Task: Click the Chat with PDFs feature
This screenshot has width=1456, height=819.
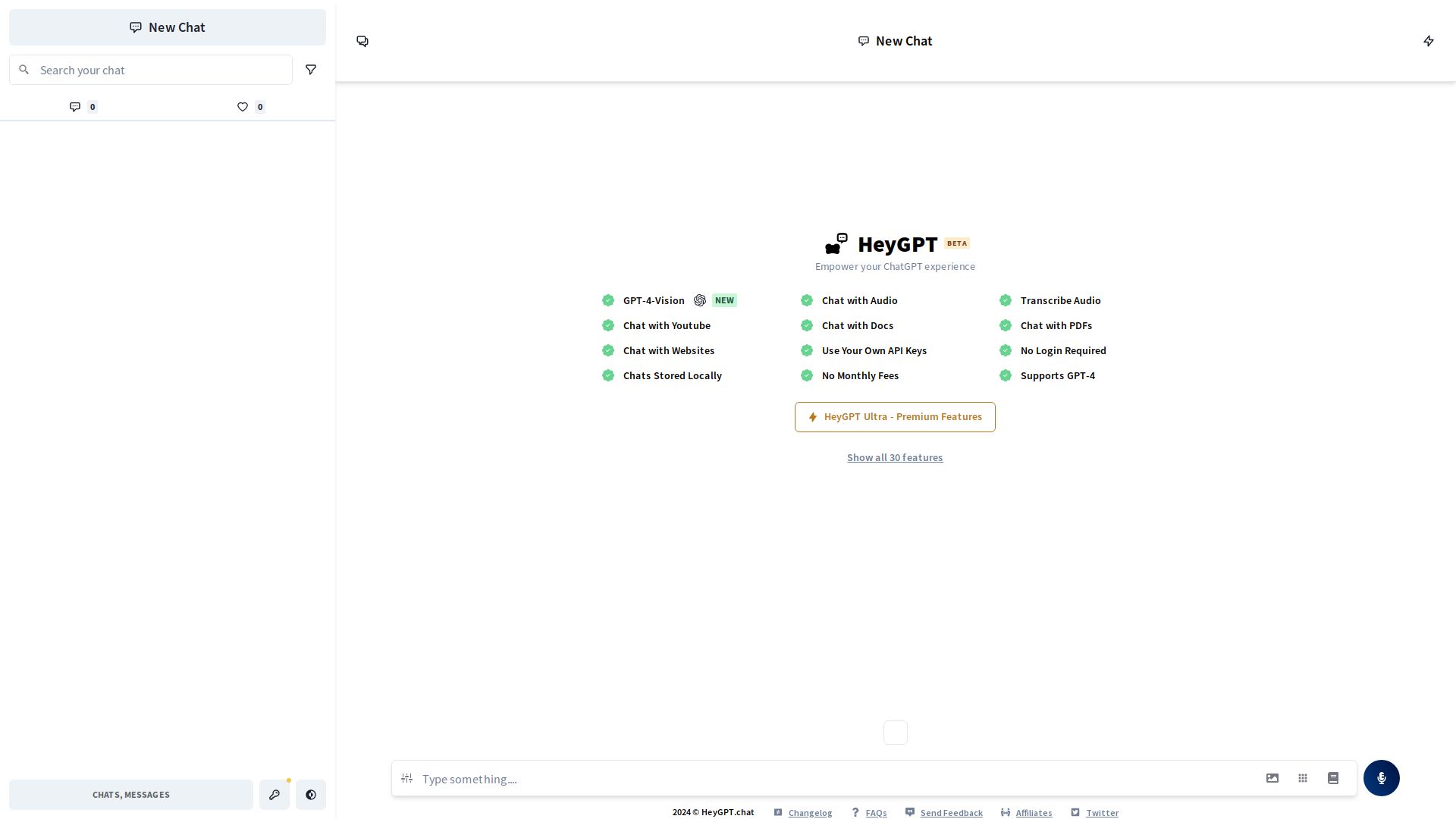Action: pyautogui.click(x=1056, y=325)
